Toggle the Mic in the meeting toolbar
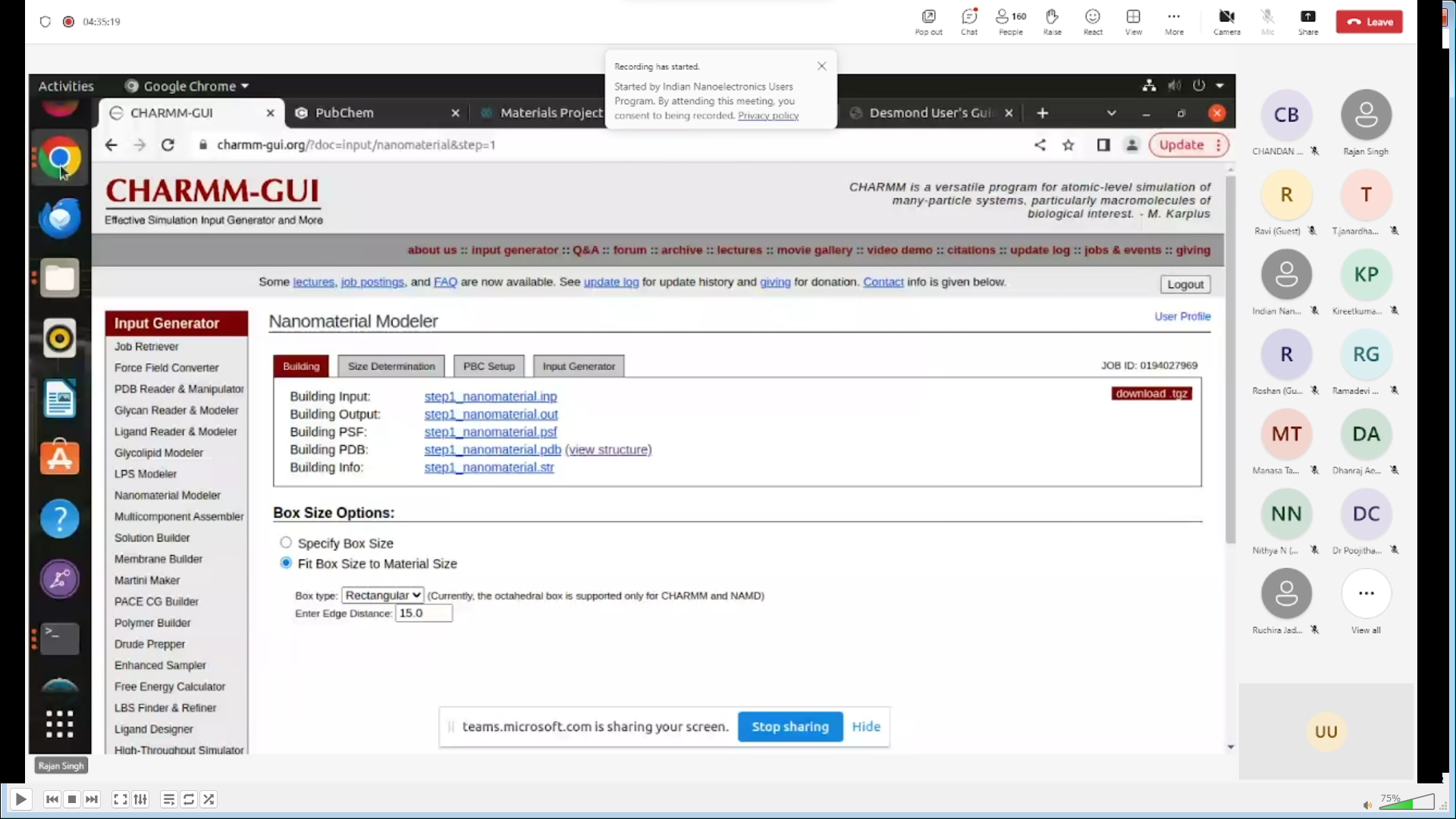 point(1267,22)
